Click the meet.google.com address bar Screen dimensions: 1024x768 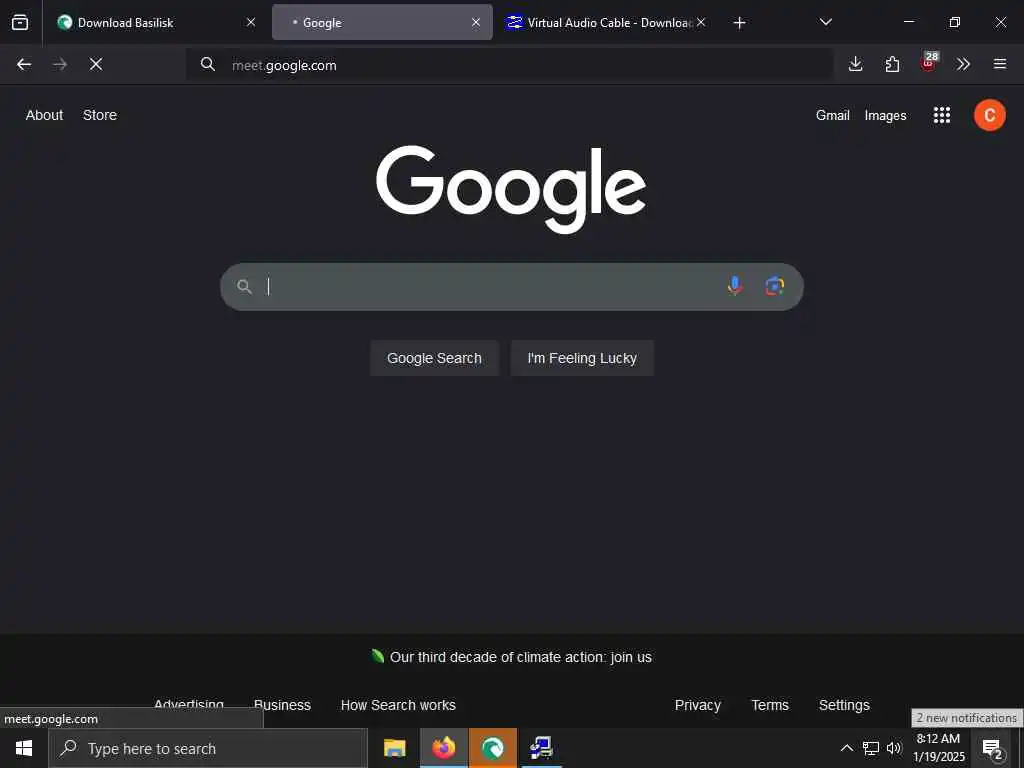point(509,65)
